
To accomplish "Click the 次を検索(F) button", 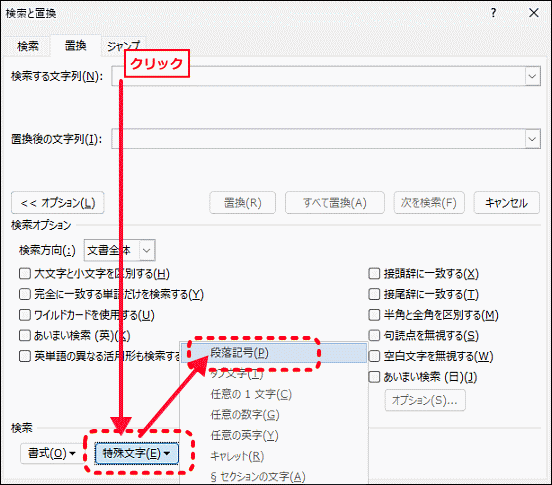I will pos(429,203).
